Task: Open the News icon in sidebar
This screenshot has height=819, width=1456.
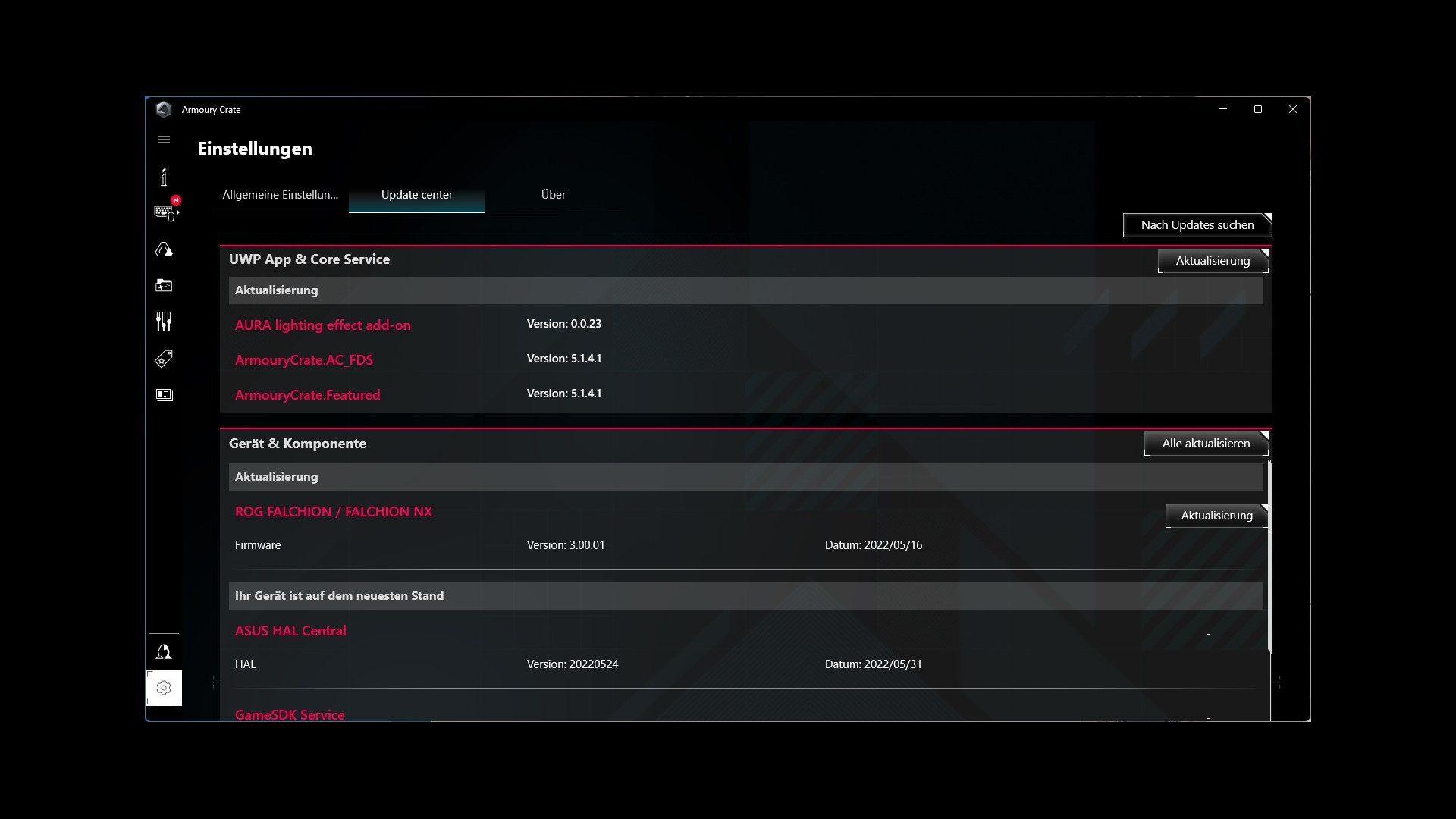Action: [x=164, y=394]
